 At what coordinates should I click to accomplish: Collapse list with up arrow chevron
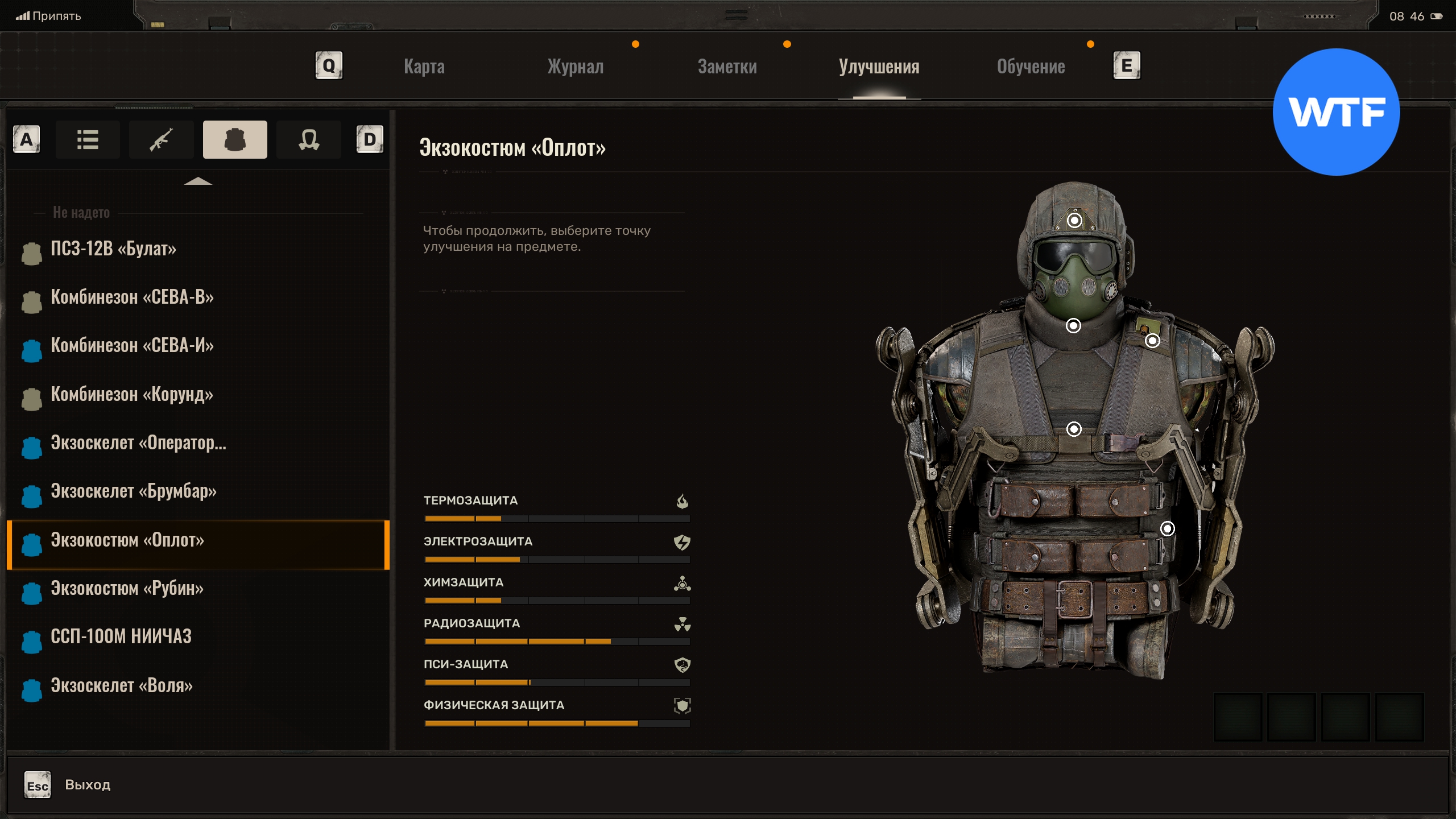point(198,181)
